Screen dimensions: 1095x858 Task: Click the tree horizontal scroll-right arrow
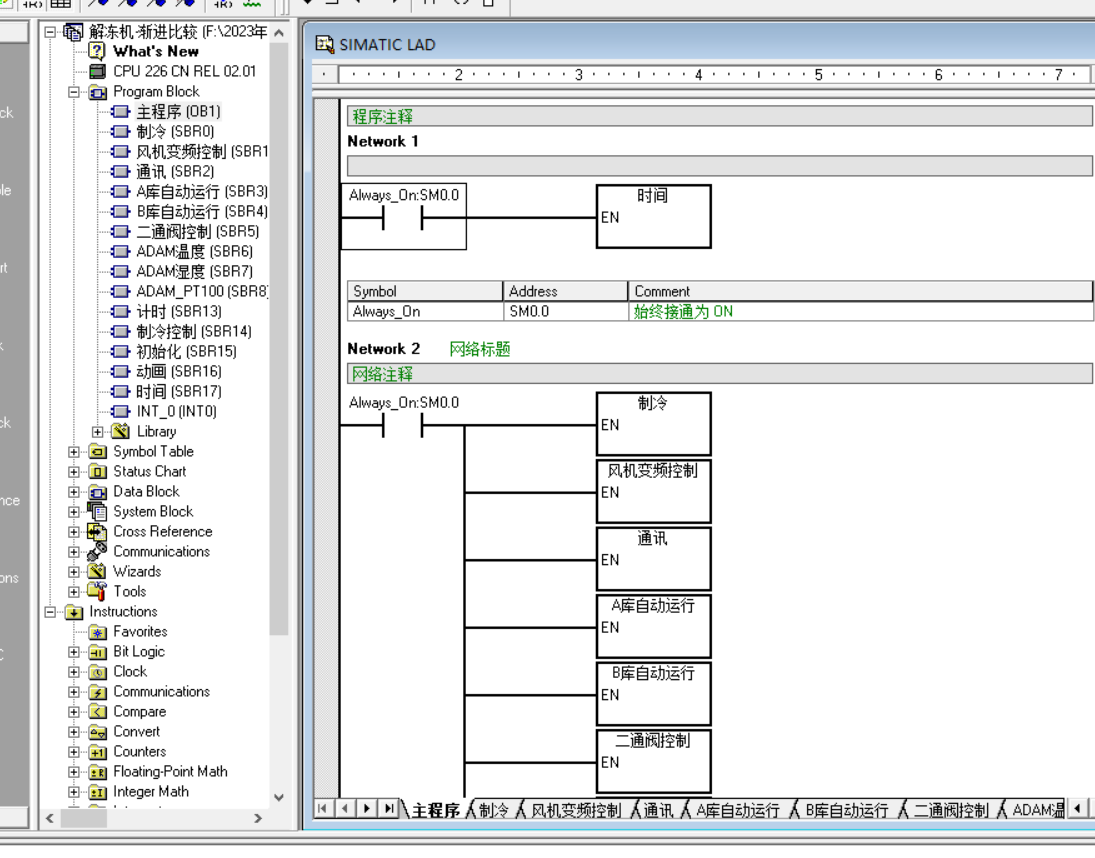point(258,818)
